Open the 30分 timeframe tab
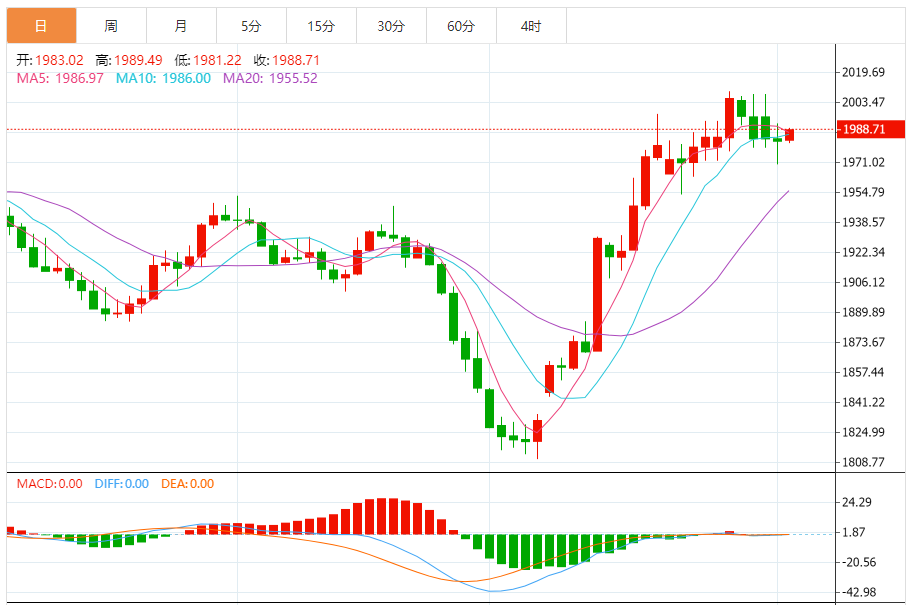The height and width of the screenshot is (605, 915). (392, 26)
